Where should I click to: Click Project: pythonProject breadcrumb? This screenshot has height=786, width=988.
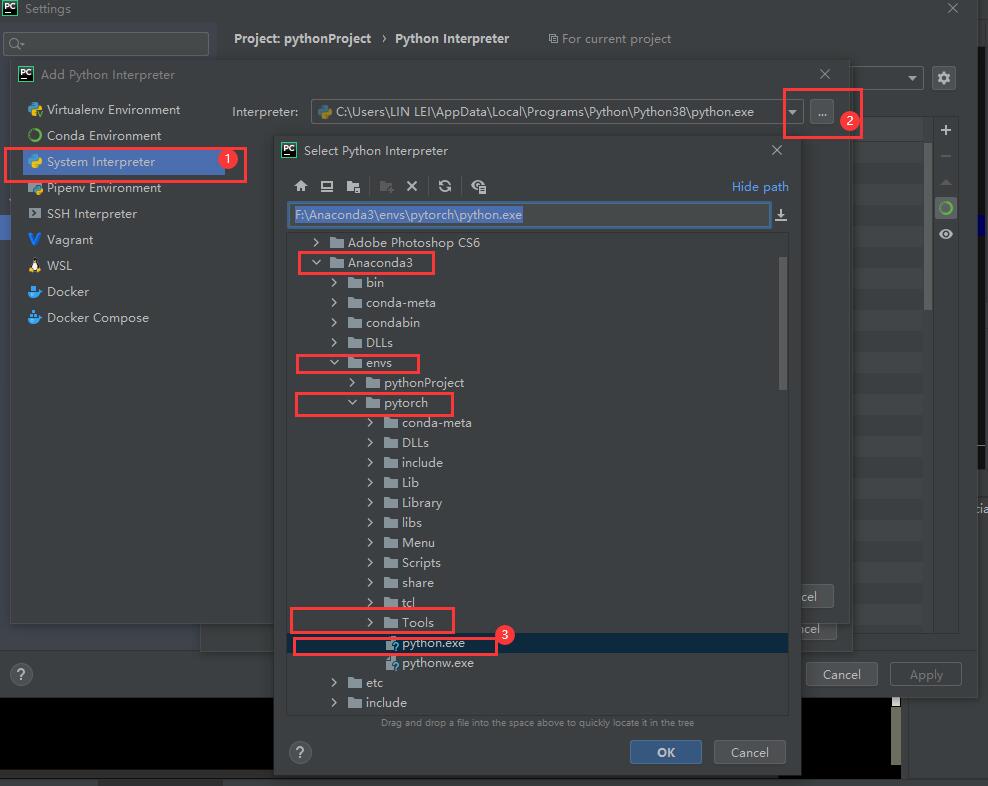coord(302,38)
